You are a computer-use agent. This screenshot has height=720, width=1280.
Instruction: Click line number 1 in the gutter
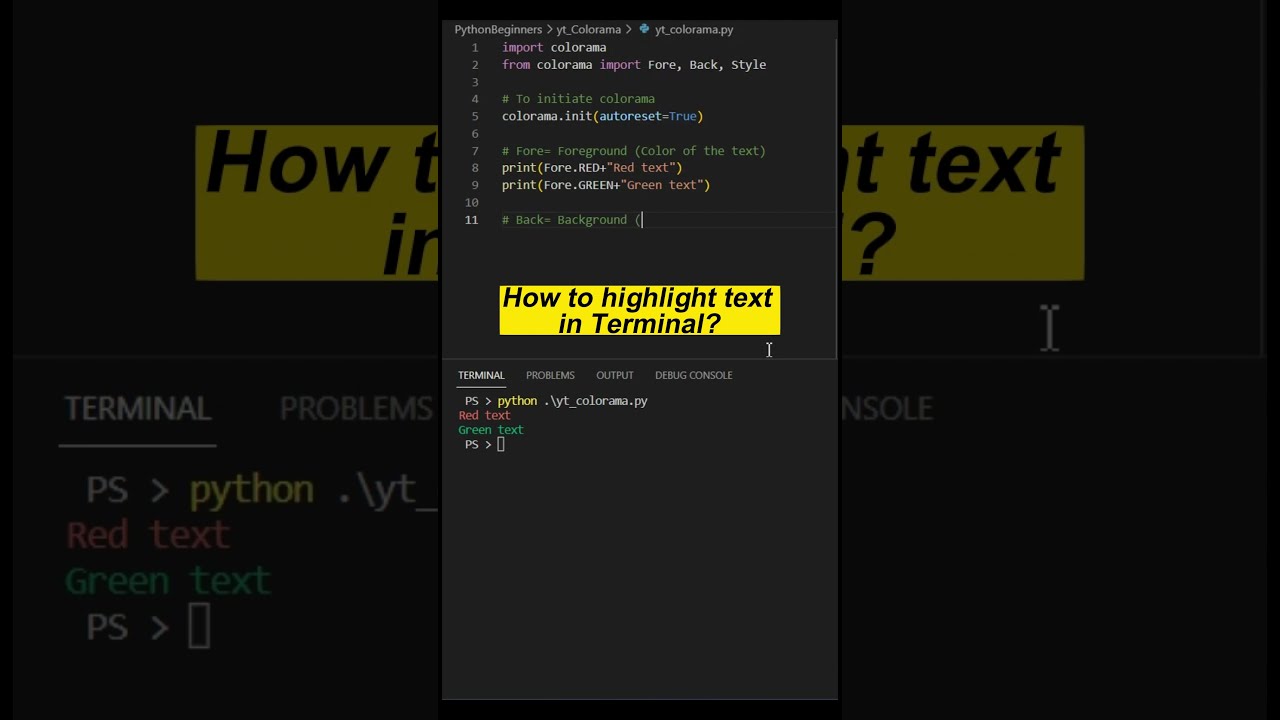point(475,48)
